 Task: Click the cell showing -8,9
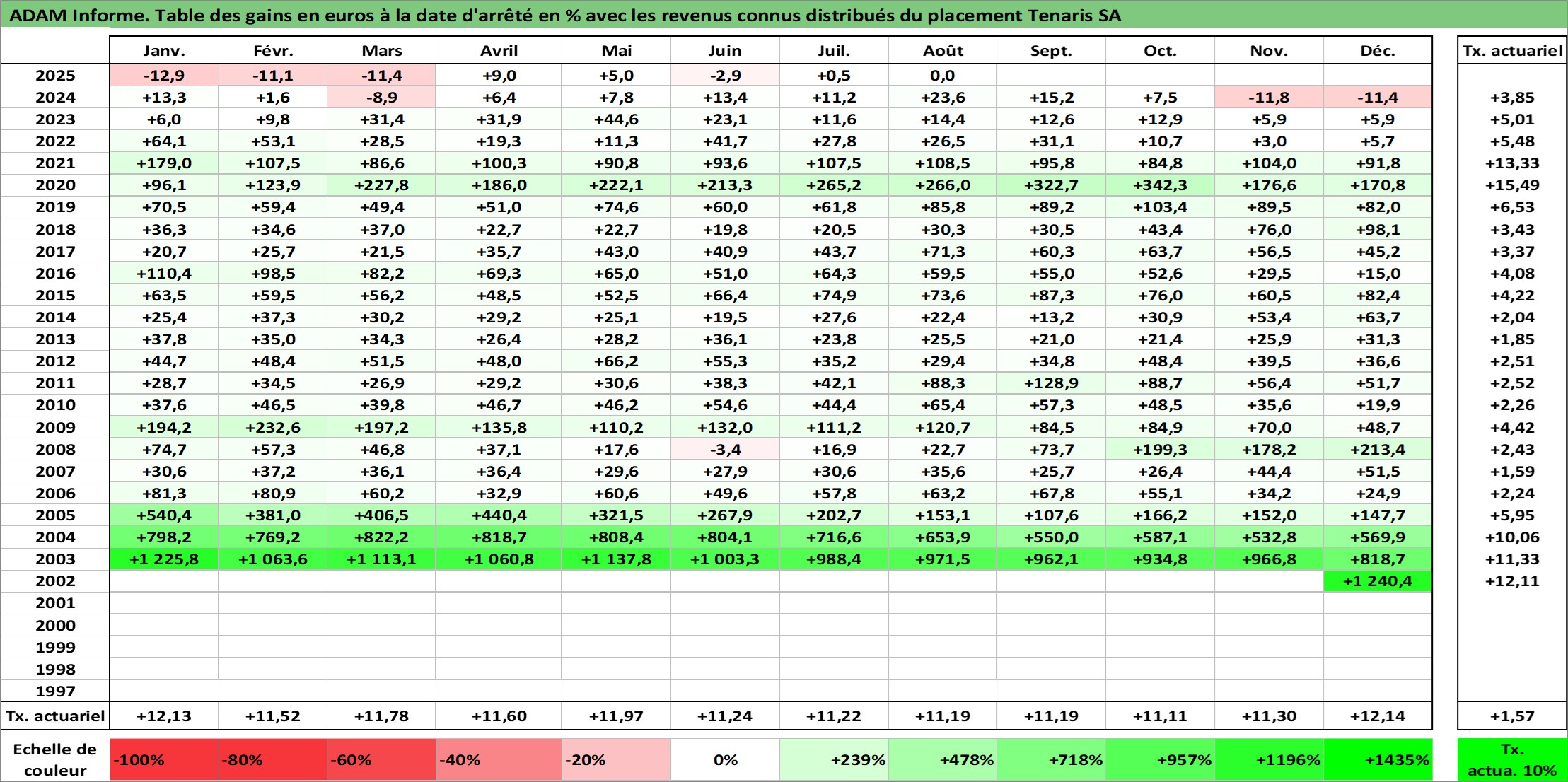coord(381,98)
